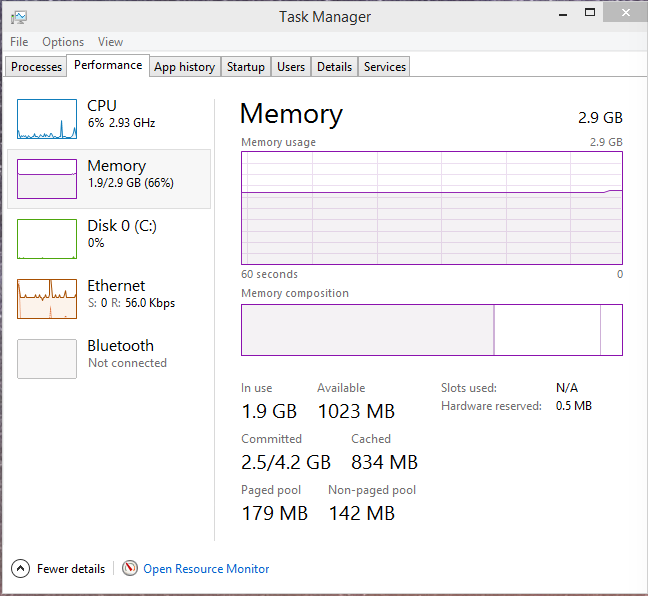Open the File menu

(x=19, y=42)
